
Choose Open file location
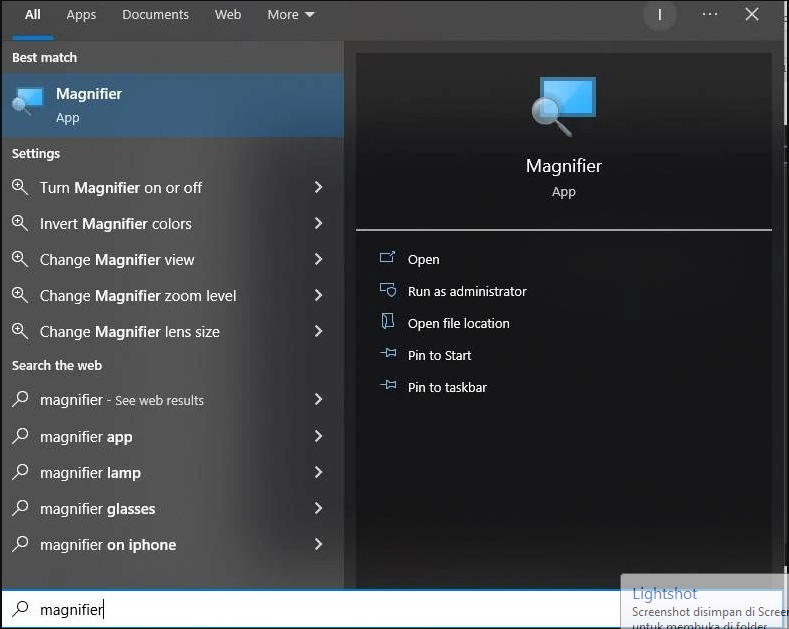click(x=458, y=323)
